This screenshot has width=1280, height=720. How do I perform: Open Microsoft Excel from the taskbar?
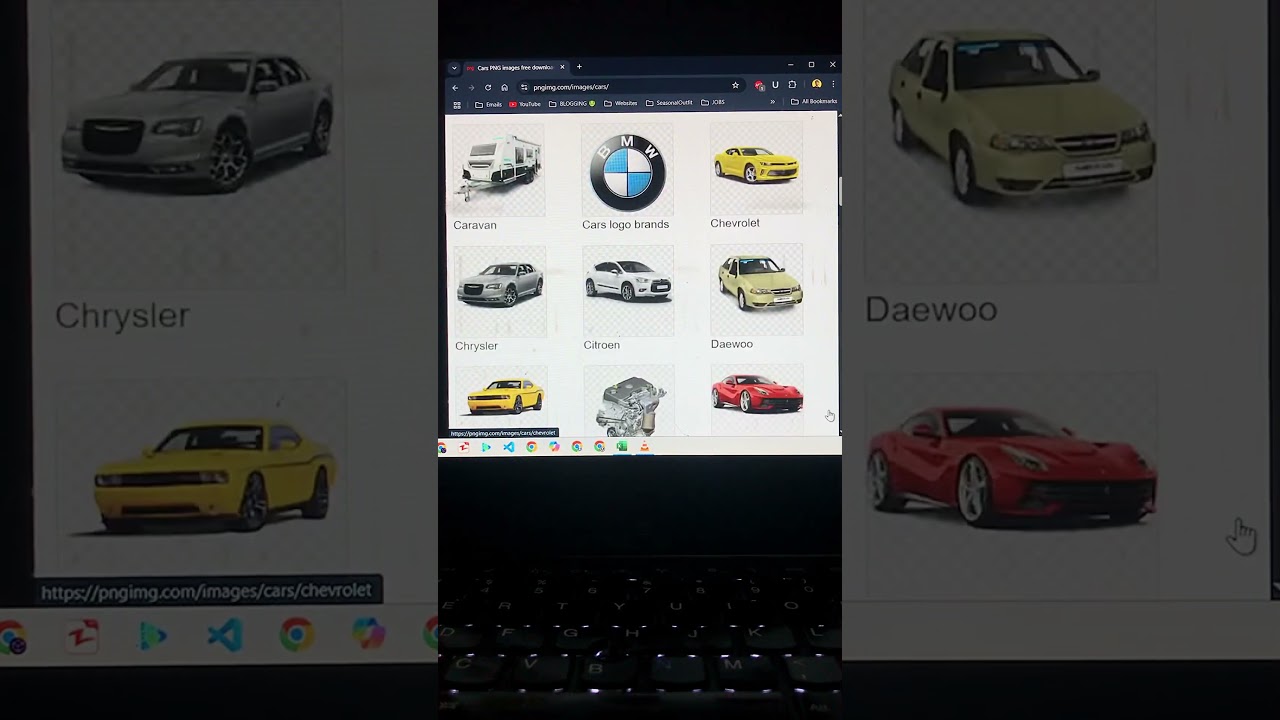622,447
